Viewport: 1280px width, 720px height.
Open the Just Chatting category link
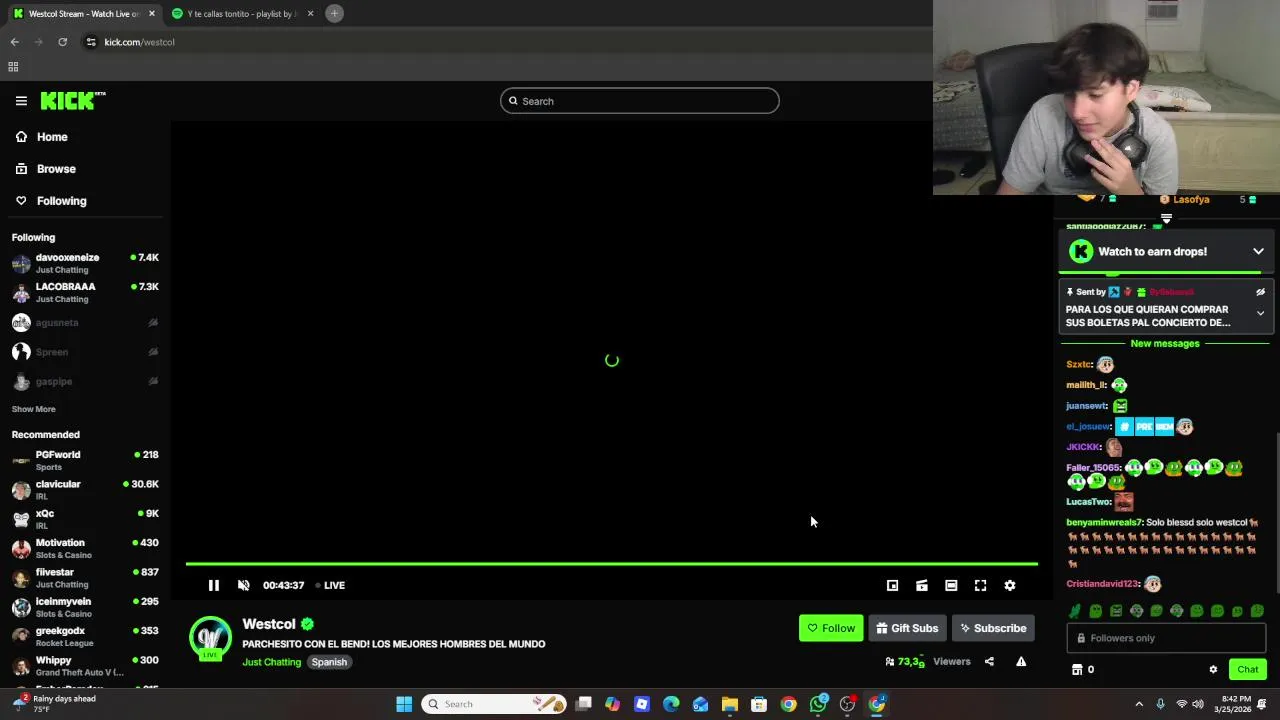tap(271, 662)
